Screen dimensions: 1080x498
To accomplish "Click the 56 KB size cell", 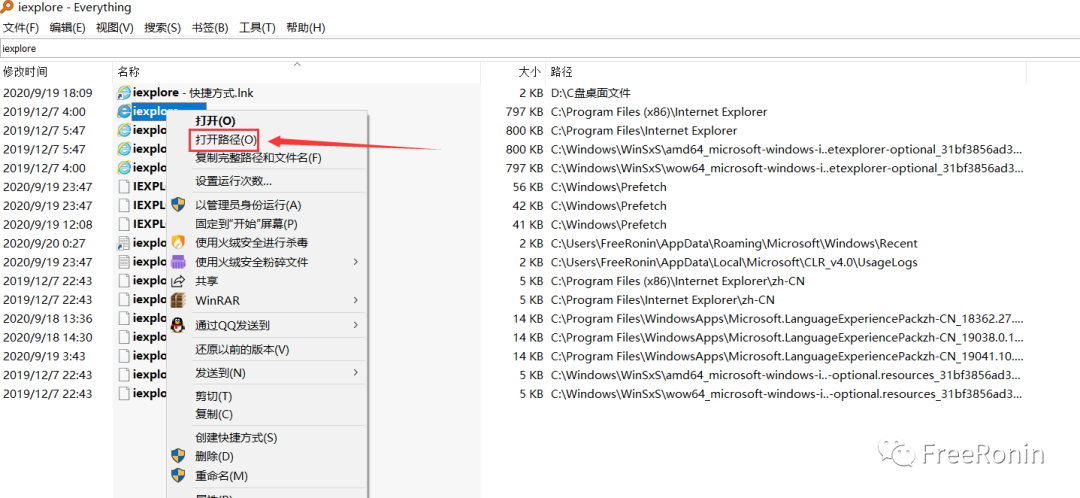I will point(526,187).
